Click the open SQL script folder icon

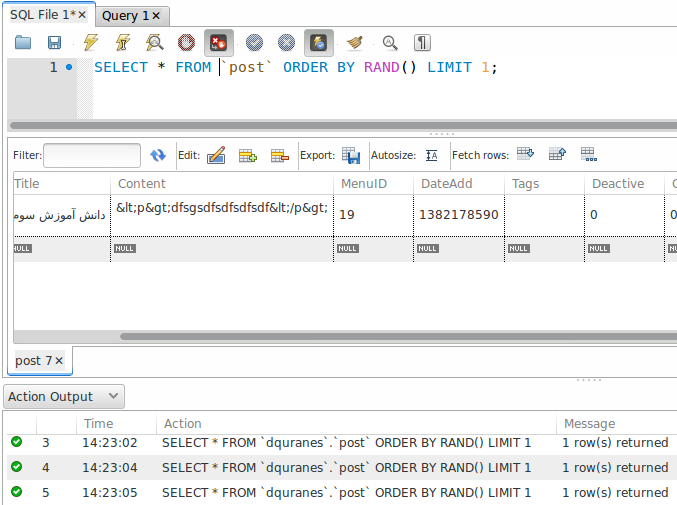pos(23,43)
